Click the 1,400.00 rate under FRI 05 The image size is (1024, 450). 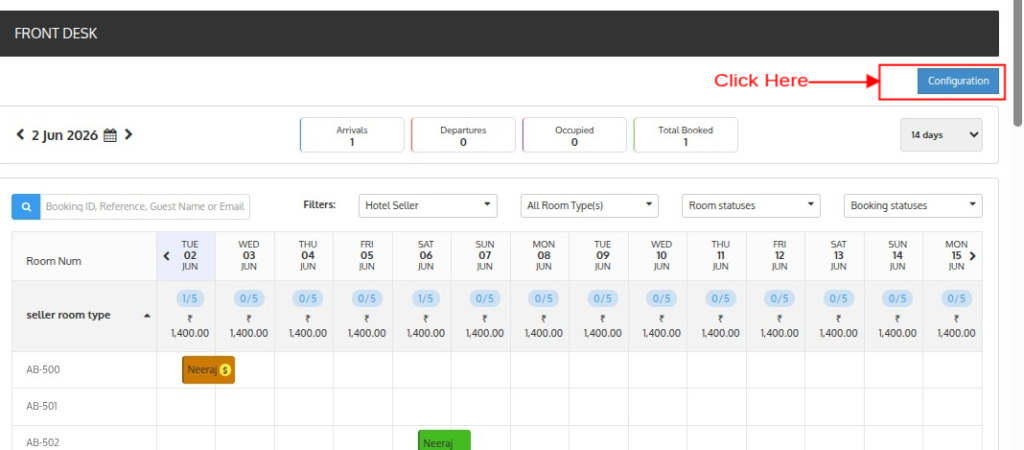point(366,333)
